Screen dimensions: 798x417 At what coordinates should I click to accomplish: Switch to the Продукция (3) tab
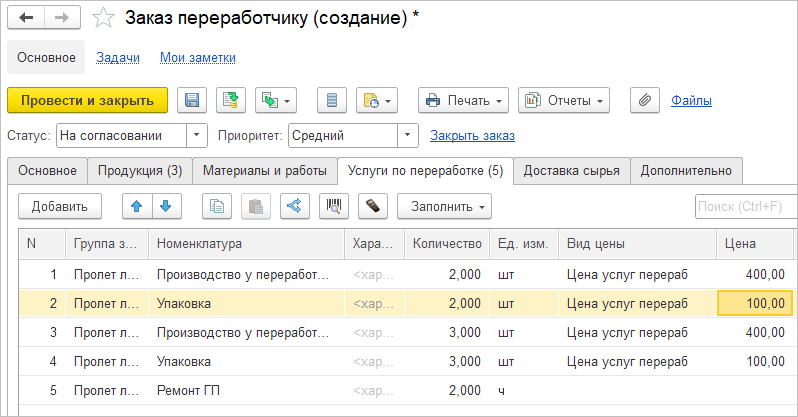(x=139, y=171)
